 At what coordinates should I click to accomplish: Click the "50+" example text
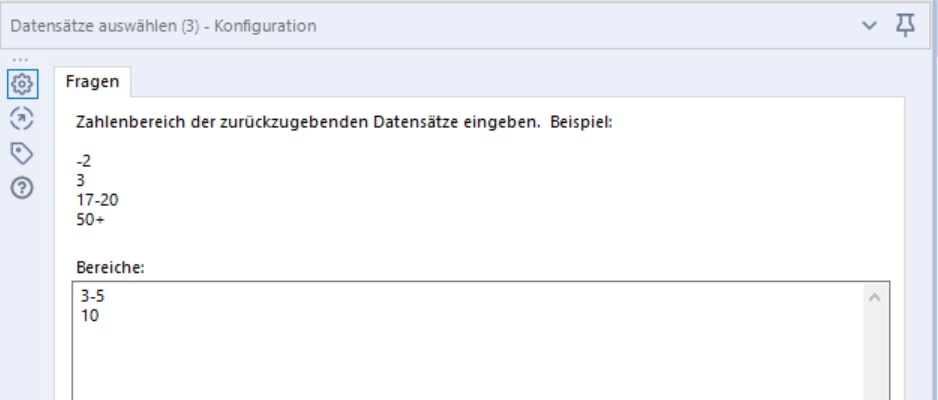(93, 216)
